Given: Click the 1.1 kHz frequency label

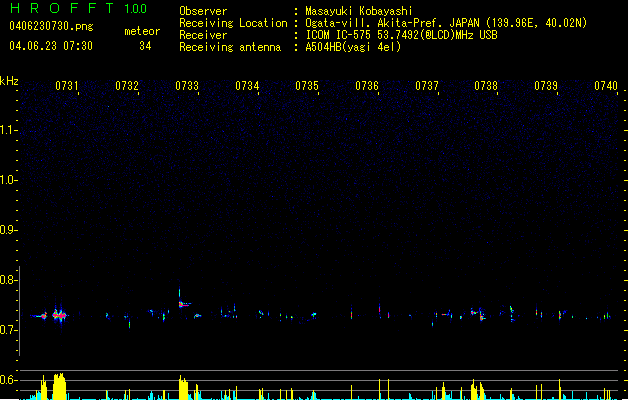Looking at the screenshot, I should (x=8, y=130).
